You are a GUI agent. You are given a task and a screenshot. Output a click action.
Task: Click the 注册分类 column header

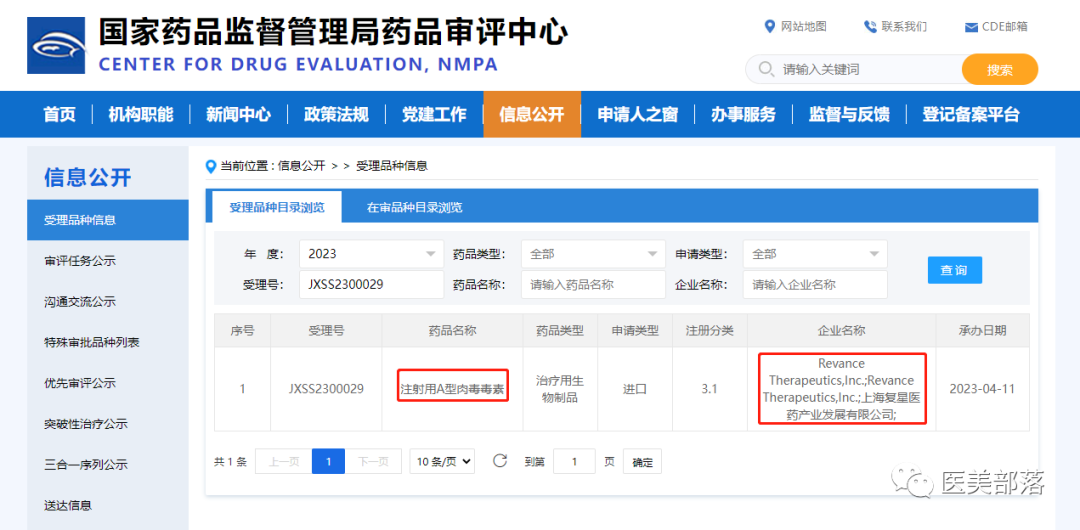(x=709, y=330)
